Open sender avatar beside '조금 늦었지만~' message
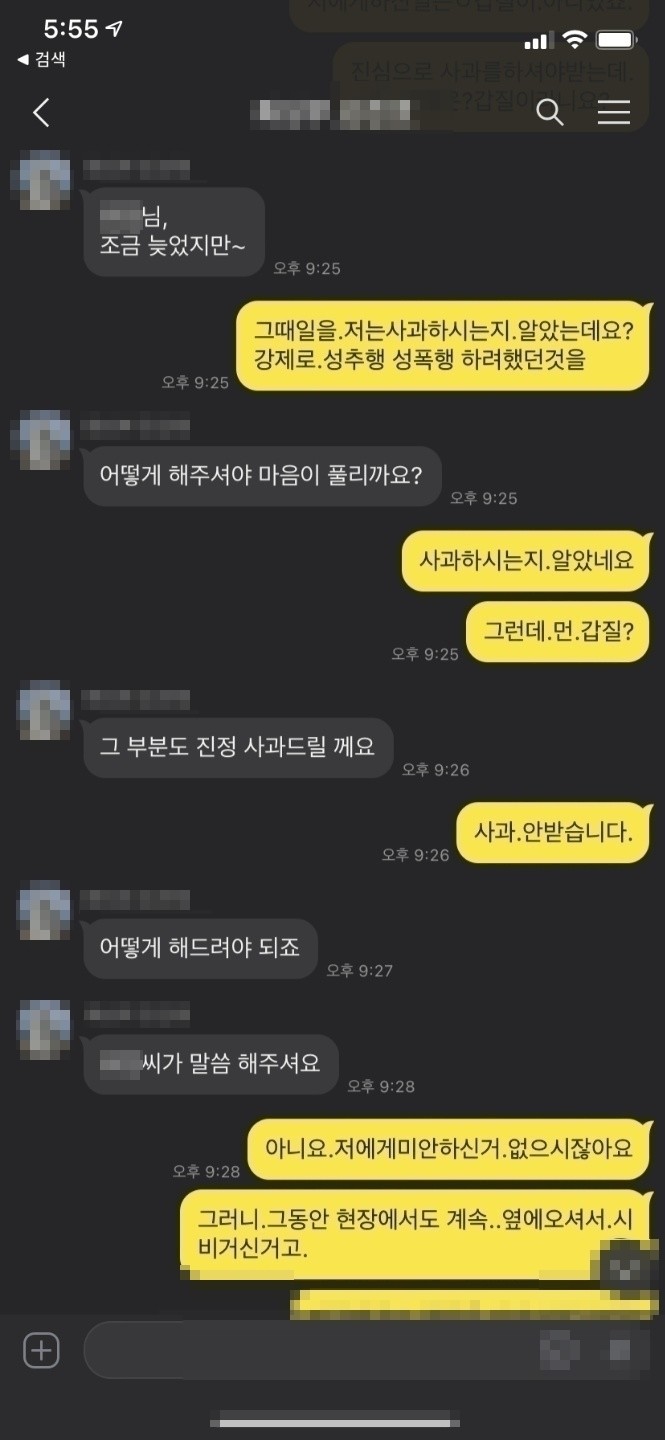The width and height of the screenshot is (665, 1440). (x=41, y=180)
